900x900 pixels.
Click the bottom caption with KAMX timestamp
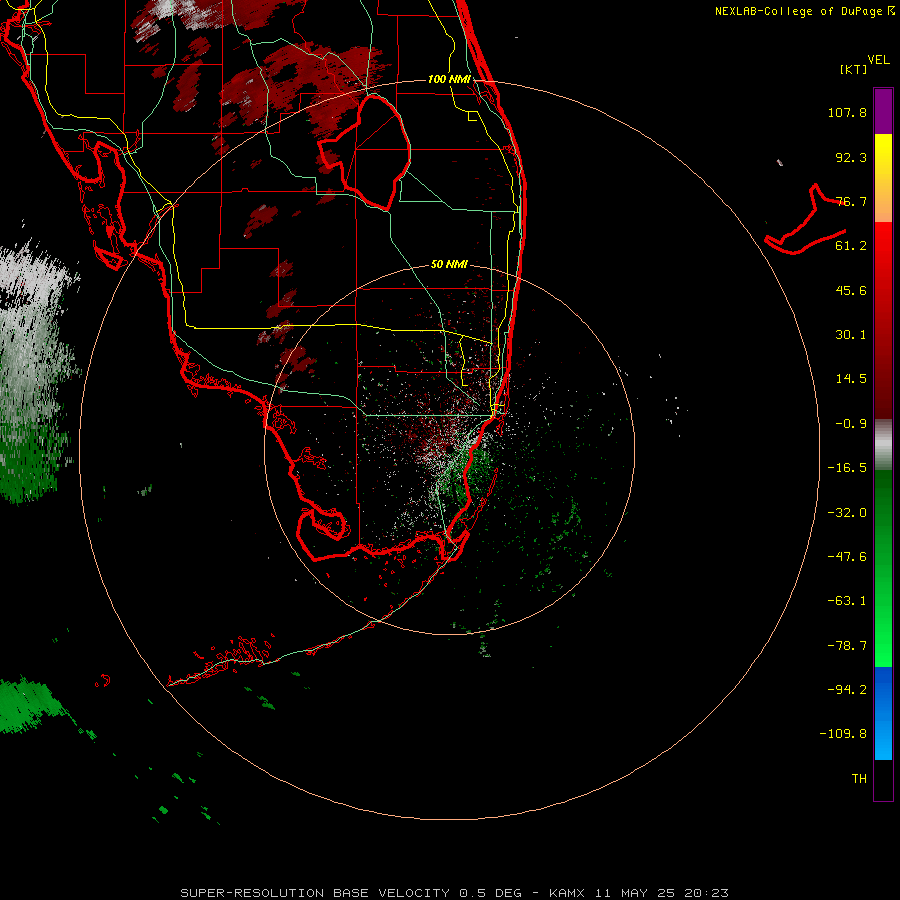pos(455,893)
